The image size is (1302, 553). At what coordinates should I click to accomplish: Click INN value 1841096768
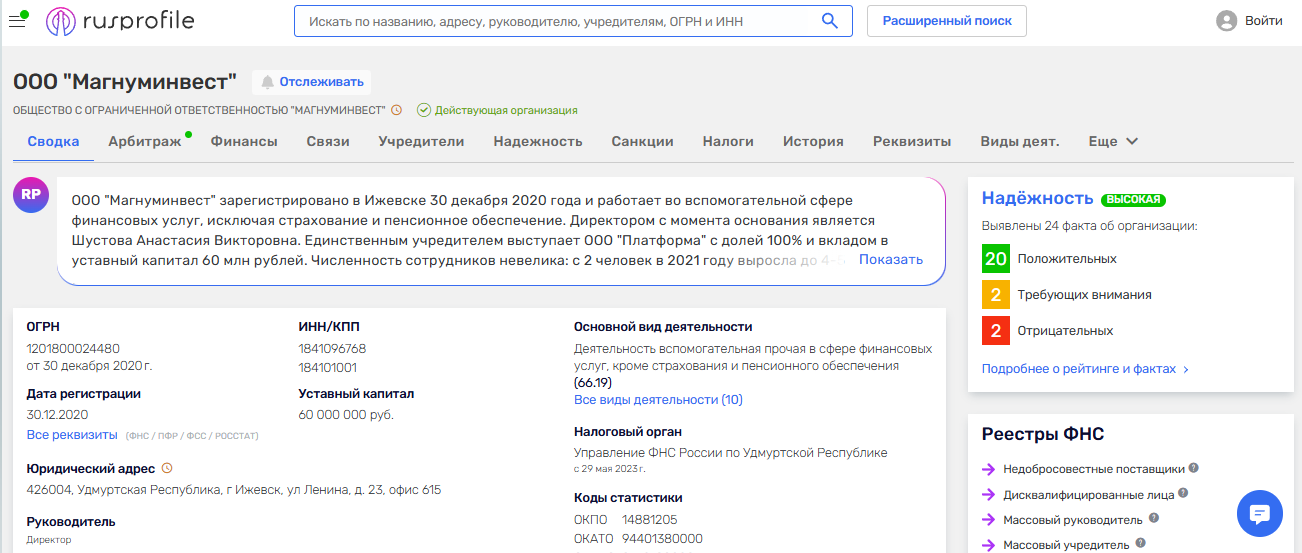(x=332, y=348)
